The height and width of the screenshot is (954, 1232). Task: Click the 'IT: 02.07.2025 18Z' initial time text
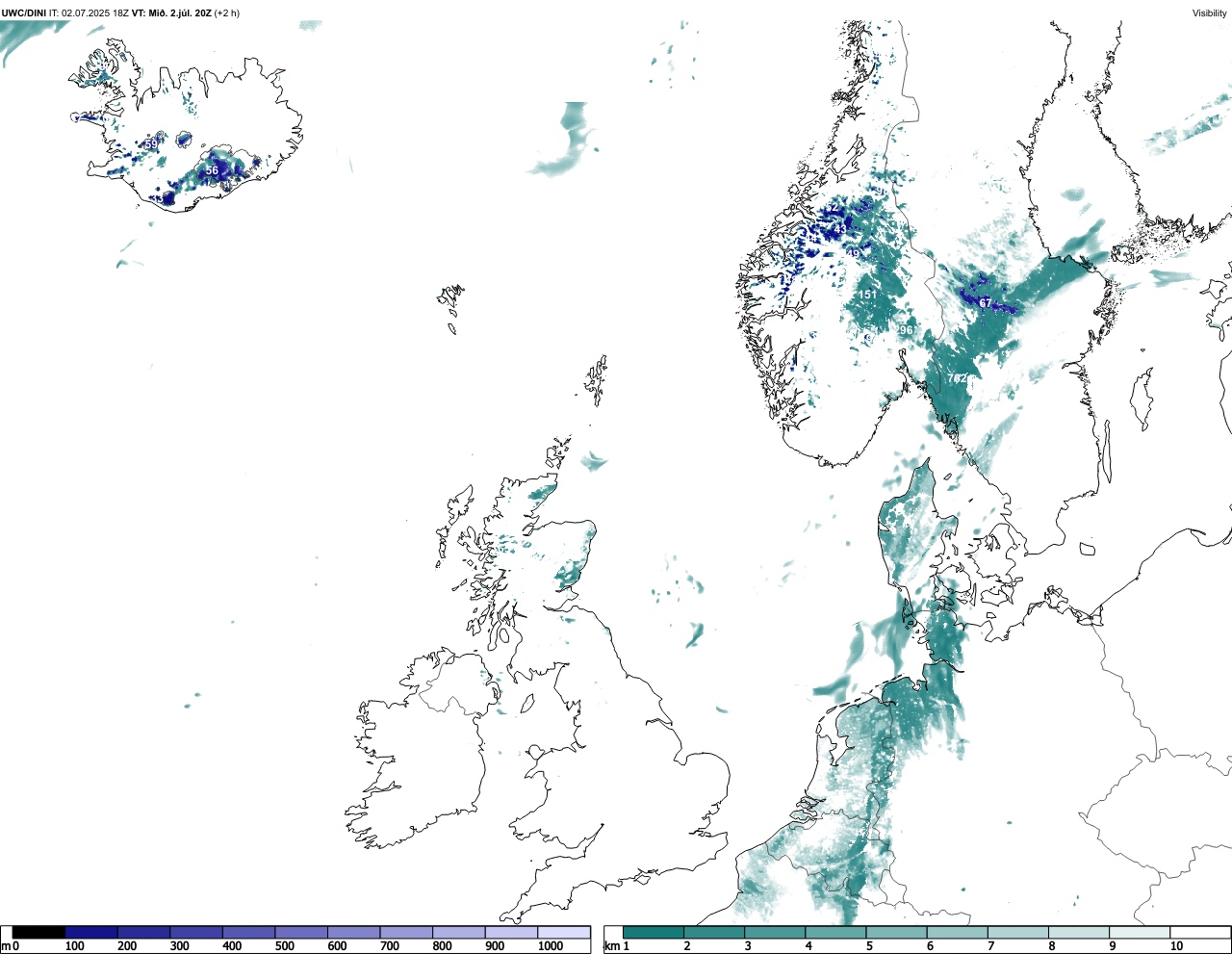click(x=89, y=13)
